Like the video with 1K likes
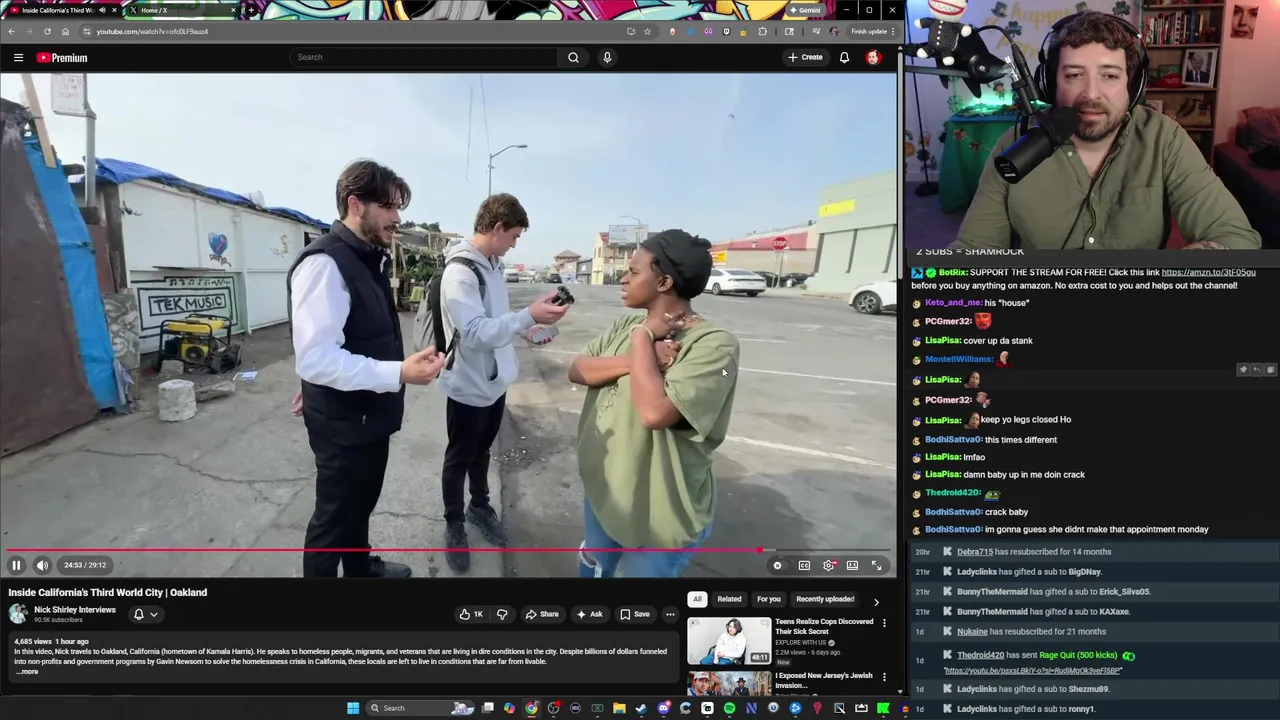The image size is (1280, 720). (x=471, y=614)
